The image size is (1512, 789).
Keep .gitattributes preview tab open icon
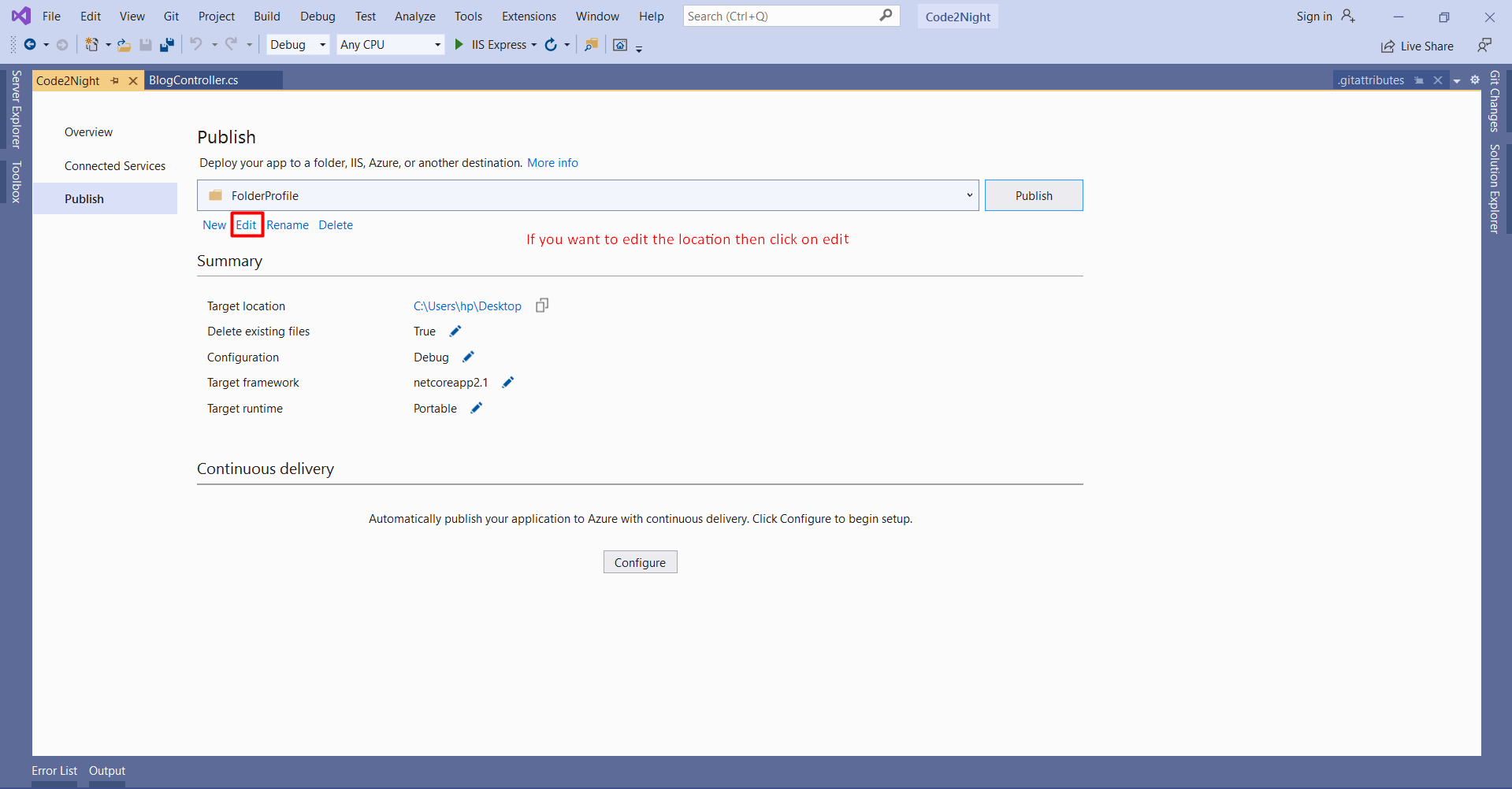click(x=1419, y=80)
